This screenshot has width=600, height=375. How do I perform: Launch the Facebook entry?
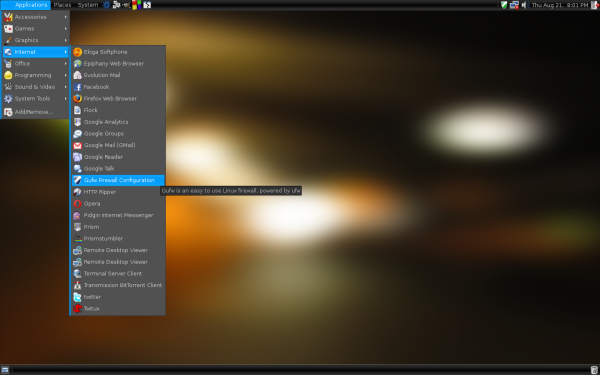(118, 87)
